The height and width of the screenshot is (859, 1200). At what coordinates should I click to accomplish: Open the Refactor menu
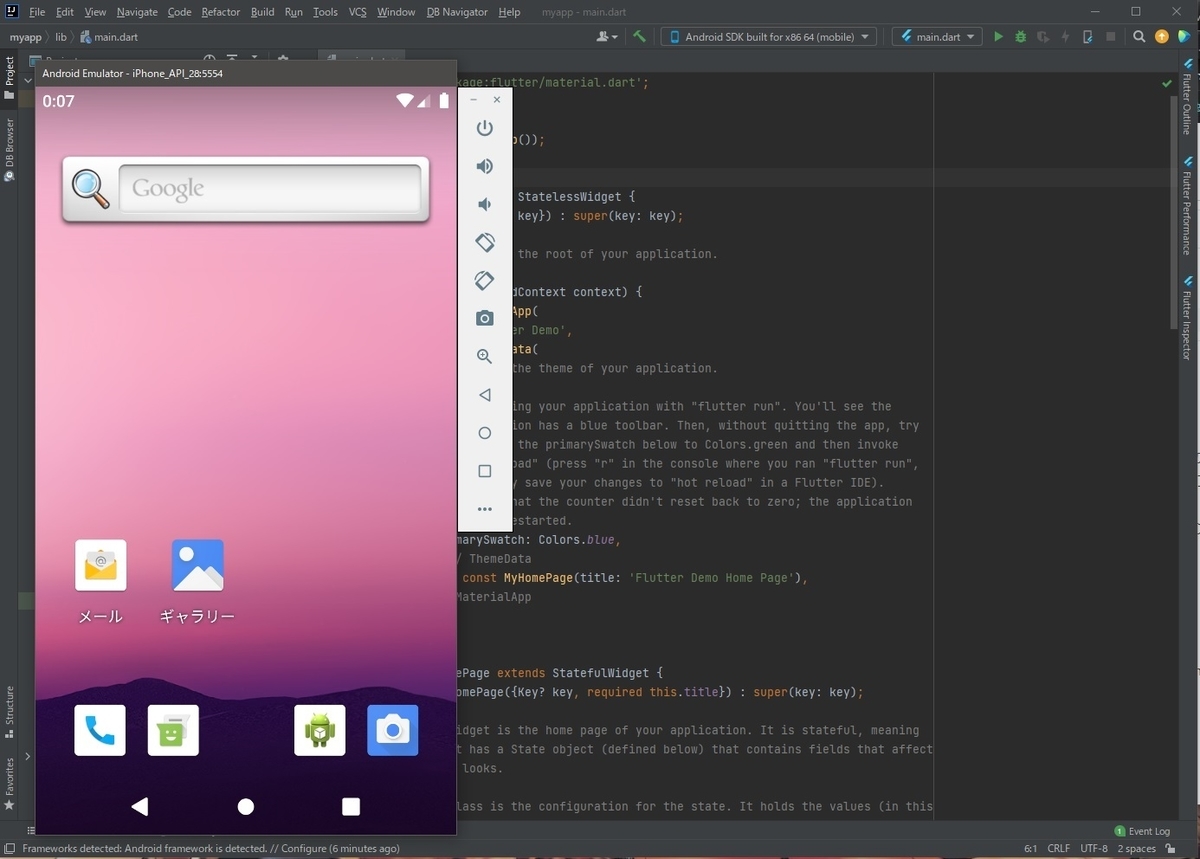pos(220,12)
